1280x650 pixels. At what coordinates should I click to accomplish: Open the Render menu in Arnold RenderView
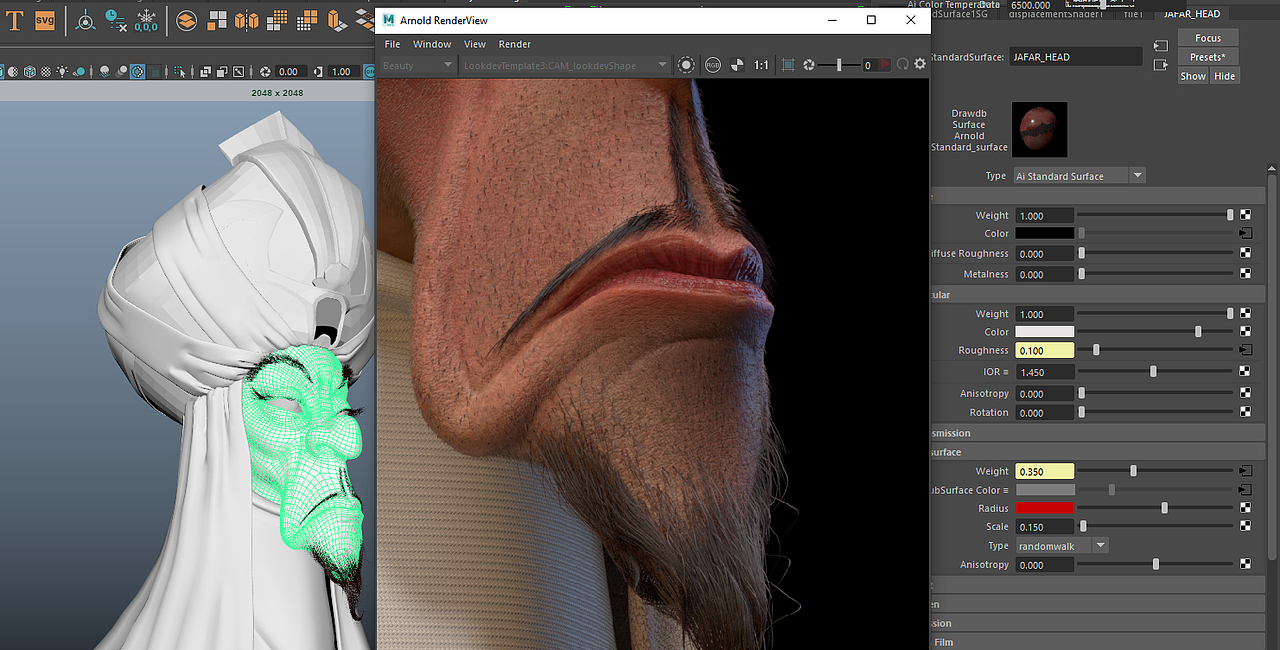click(515, 44)
